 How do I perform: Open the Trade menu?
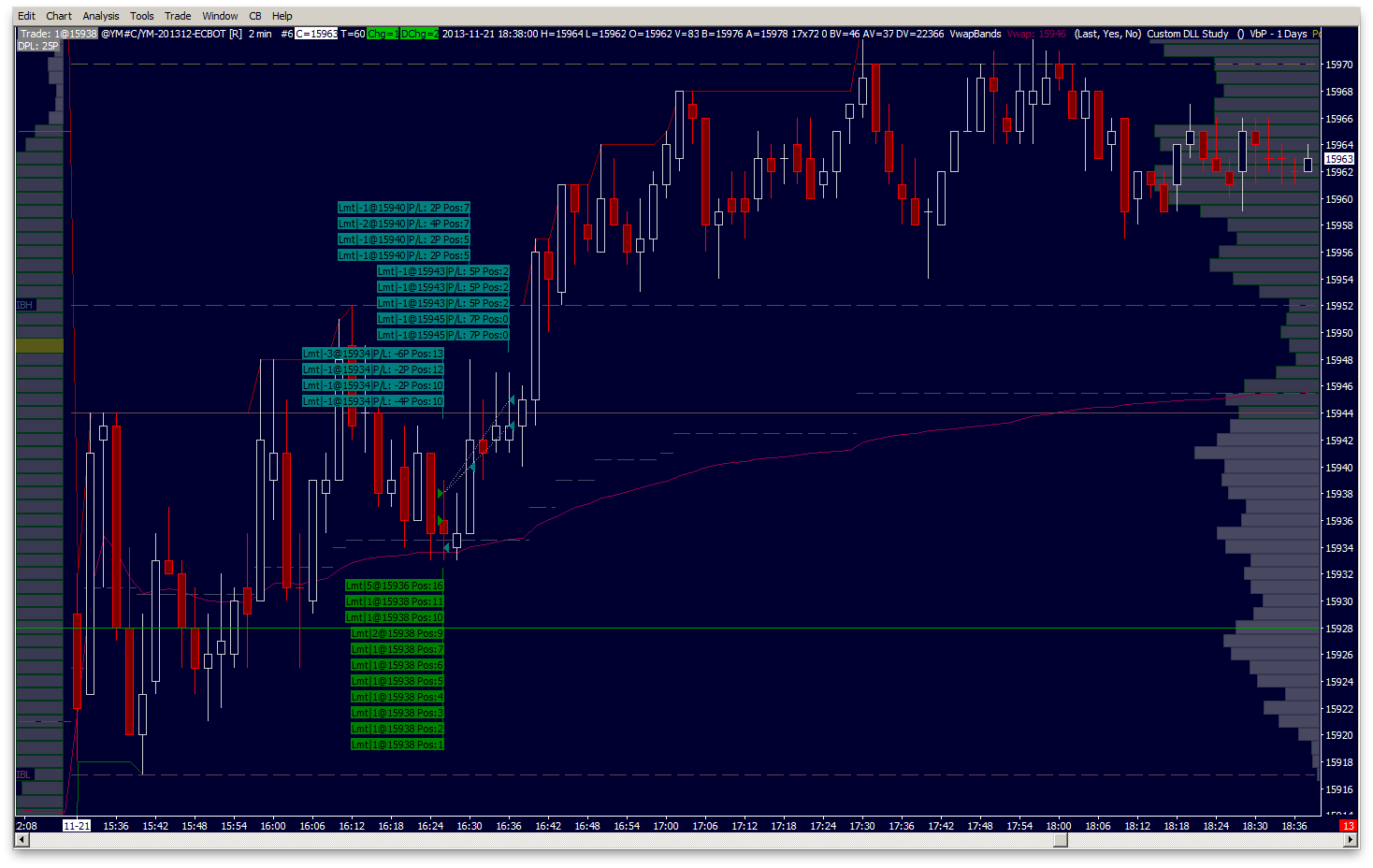pyautogui.click(x=178, y=16)
